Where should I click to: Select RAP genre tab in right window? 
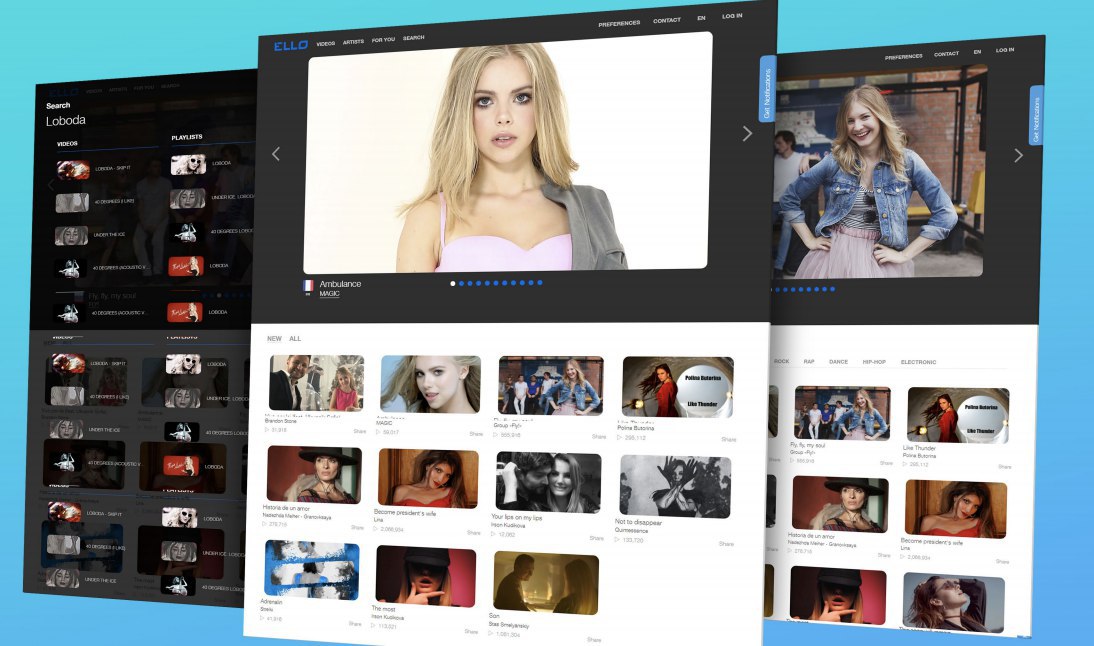point(809,361)
